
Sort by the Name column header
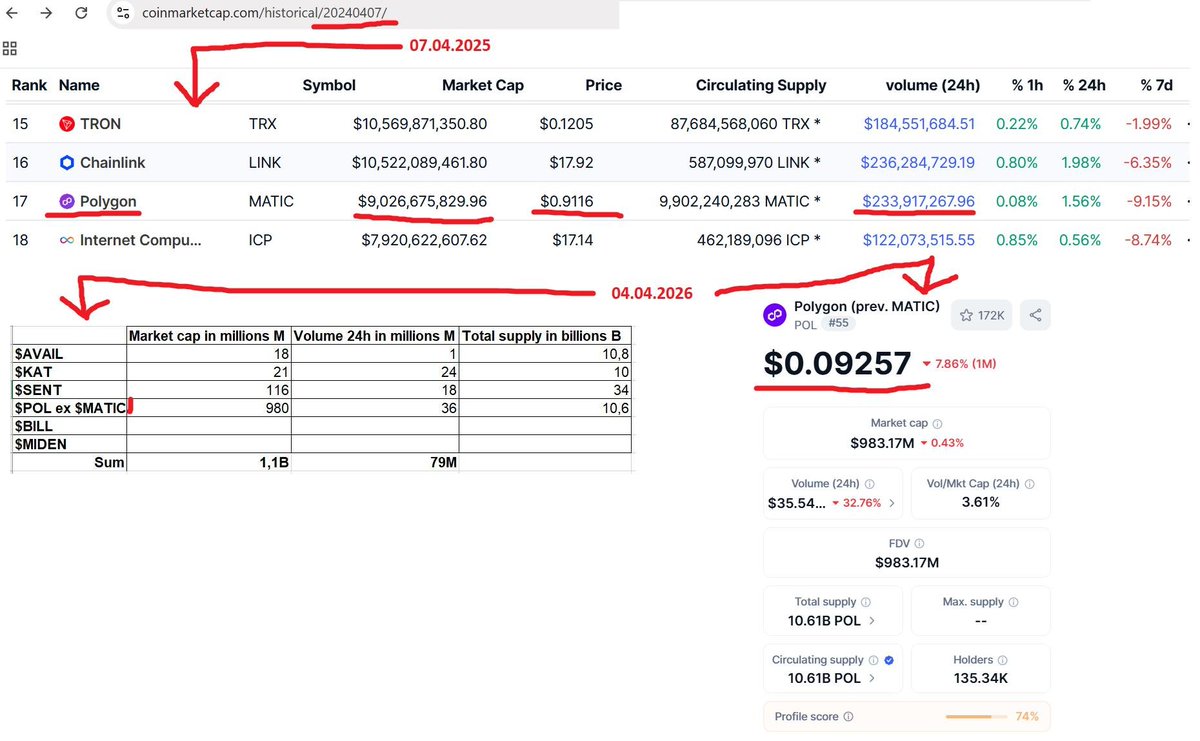click(x=79, y=86)
